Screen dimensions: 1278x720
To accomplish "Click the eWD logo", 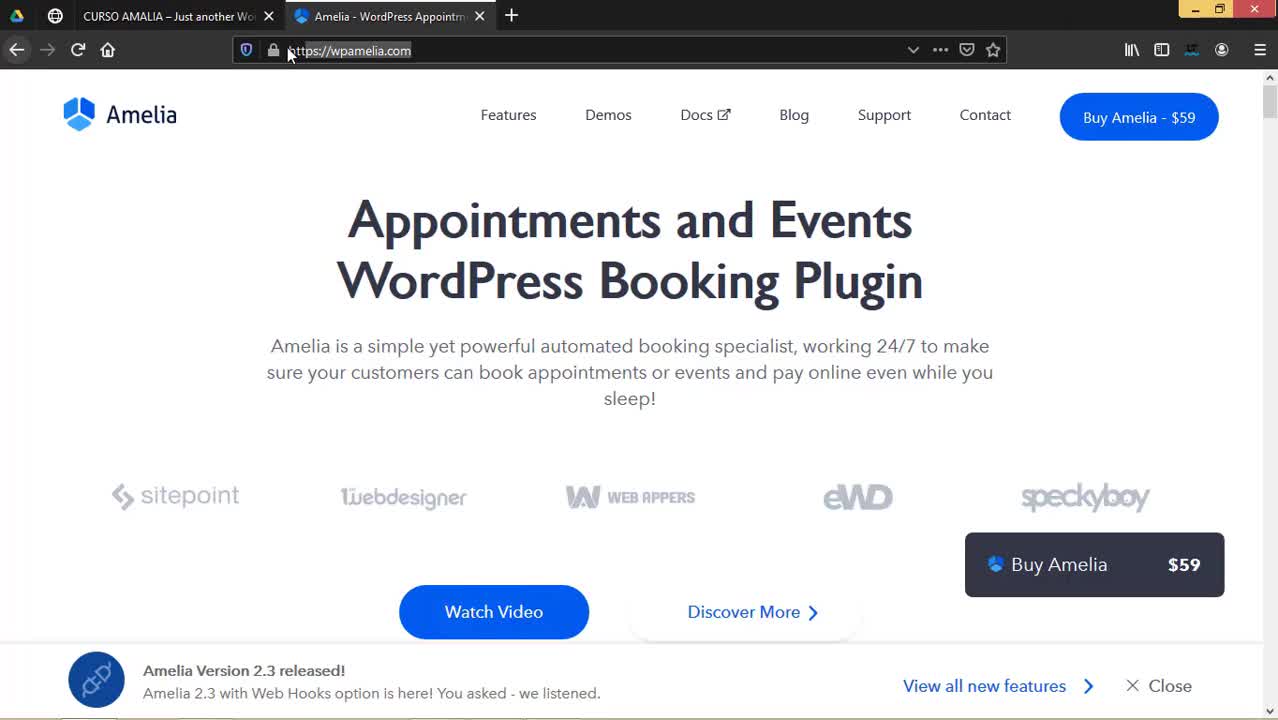I will pos(857,497).
